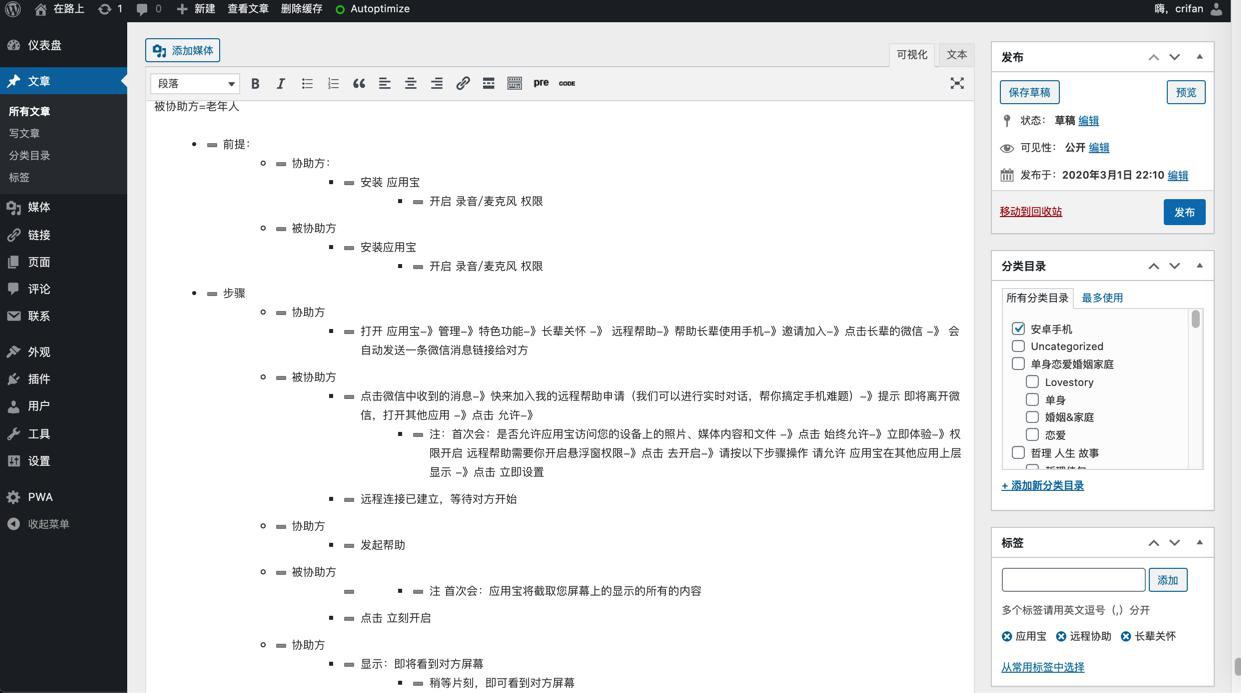Check the Uncategorized category
The width and height of the screenshot is (1241, 693).
(1018, 346)
